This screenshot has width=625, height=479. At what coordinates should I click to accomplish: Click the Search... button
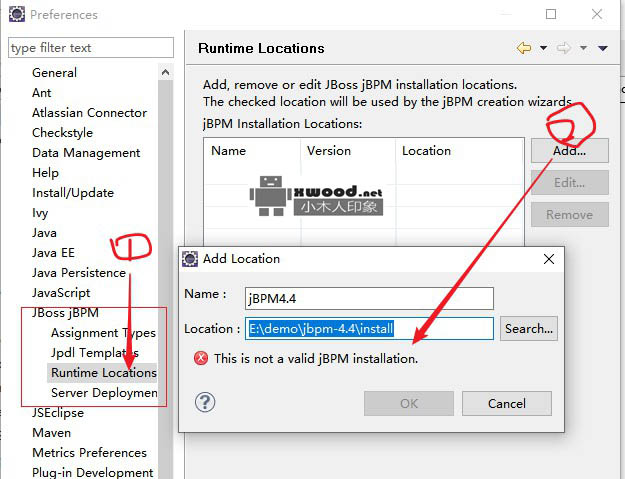click(x=529, y=329)
